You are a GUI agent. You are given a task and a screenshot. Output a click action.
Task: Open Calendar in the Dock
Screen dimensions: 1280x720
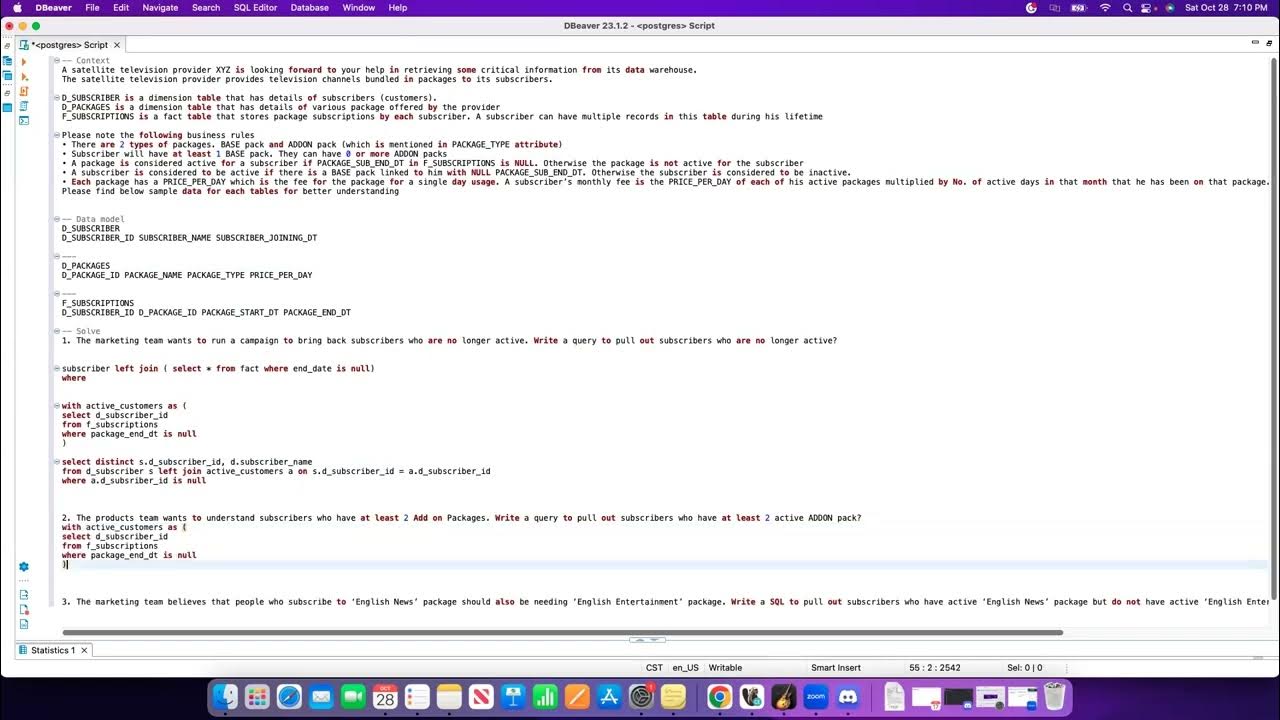(x=385, y=697)
